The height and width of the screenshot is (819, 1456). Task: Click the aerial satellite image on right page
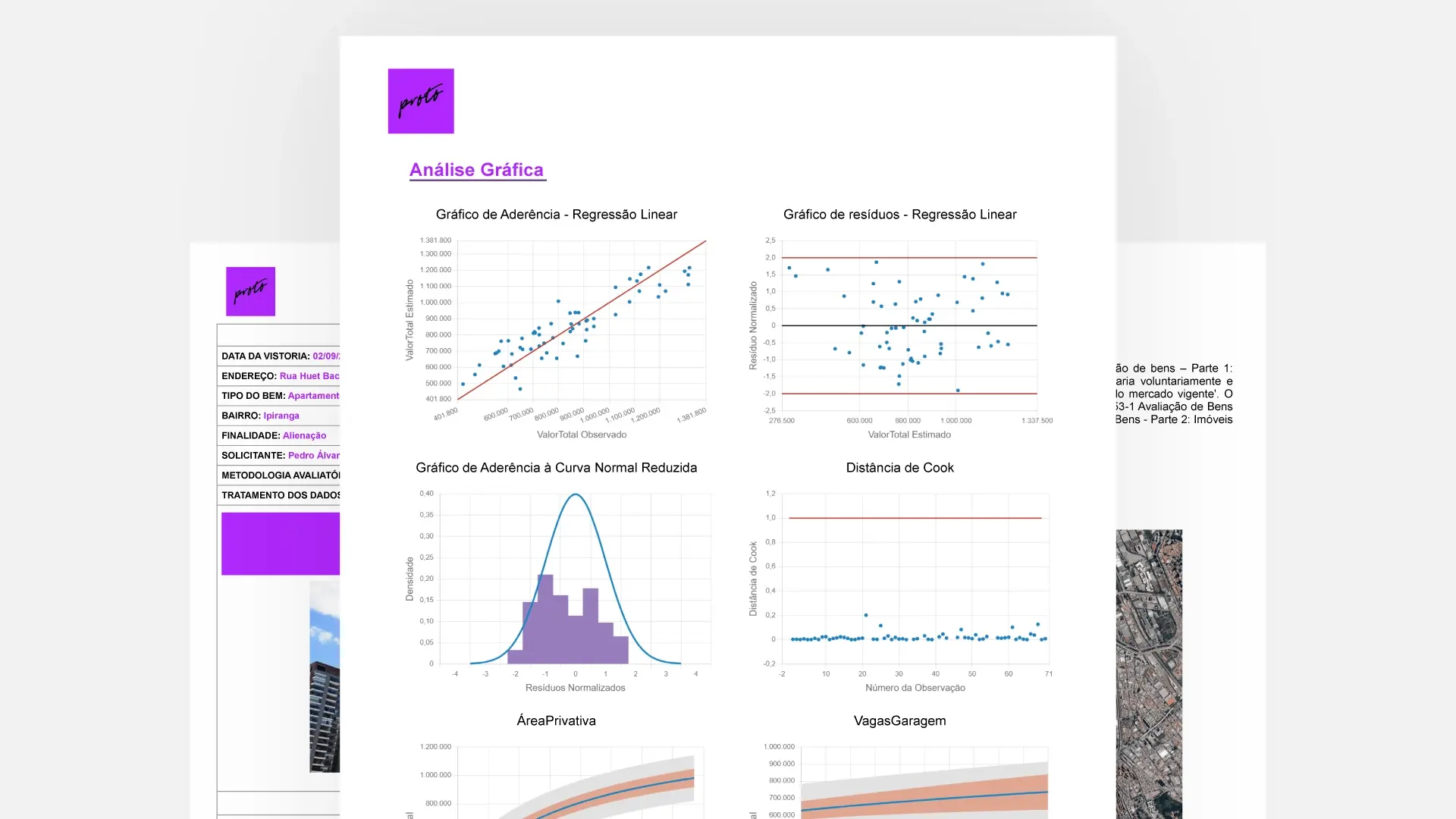coord(1149,674)
